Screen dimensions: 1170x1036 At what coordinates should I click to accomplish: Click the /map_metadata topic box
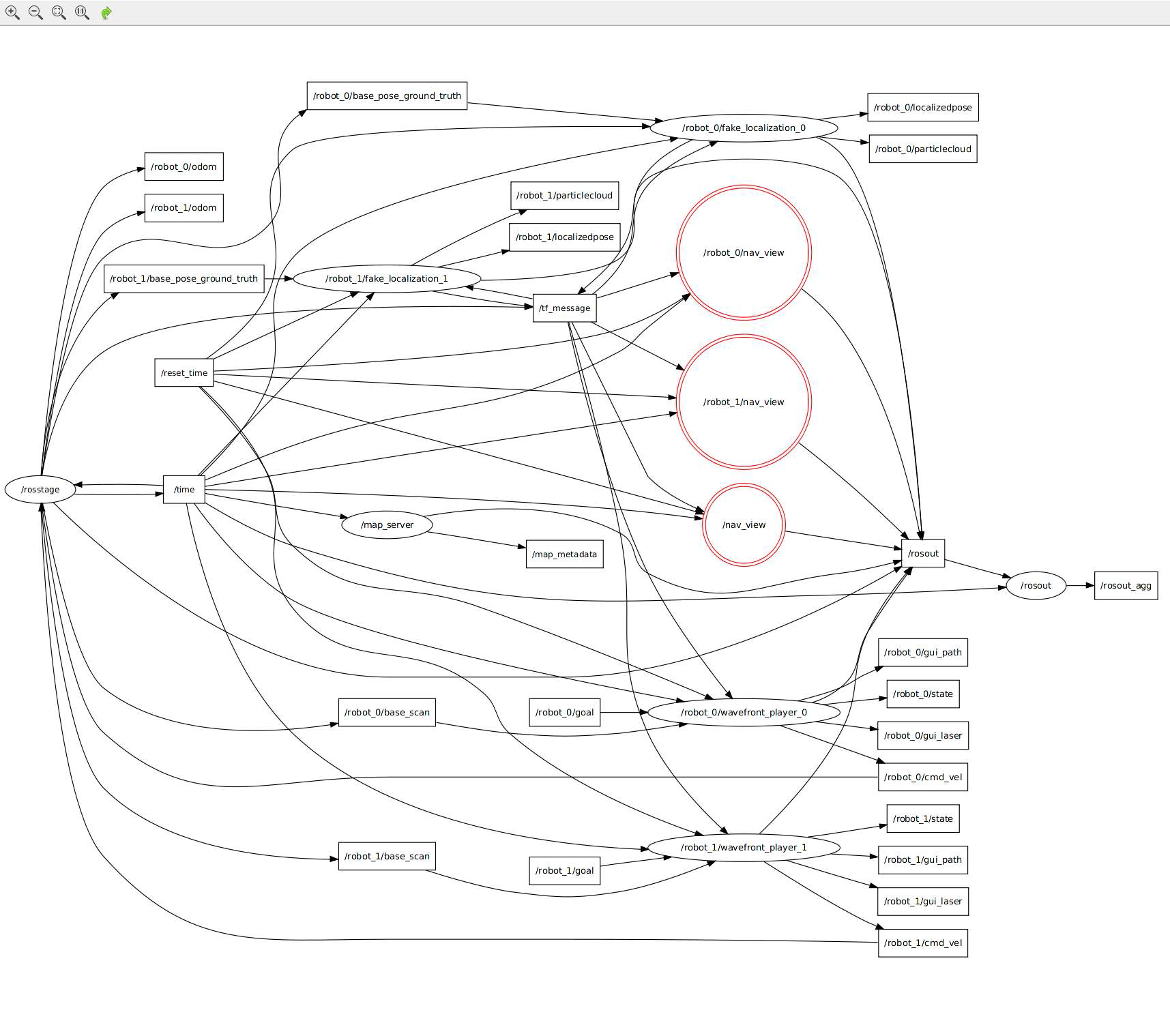pos(564,554)
